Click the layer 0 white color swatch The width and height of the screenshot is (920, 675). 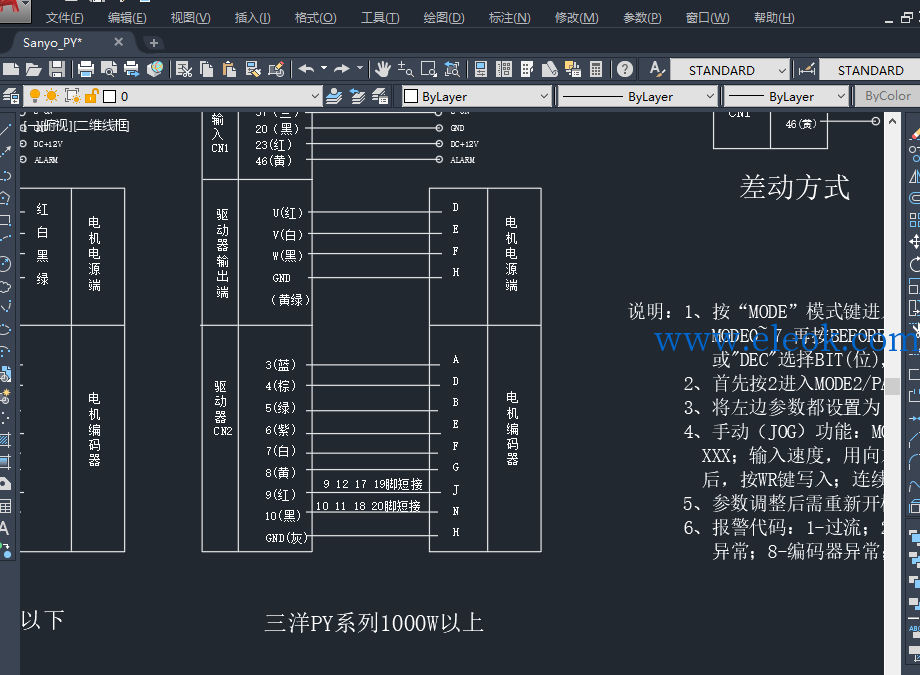[x=110, y=96]
